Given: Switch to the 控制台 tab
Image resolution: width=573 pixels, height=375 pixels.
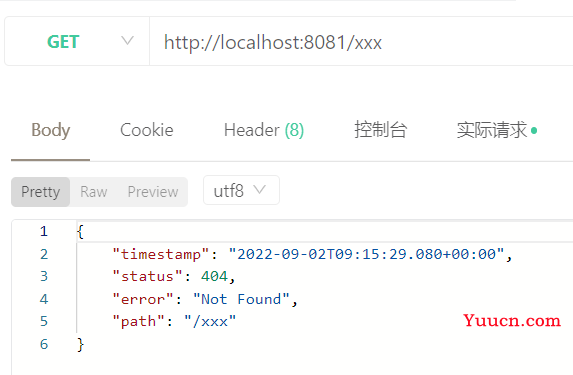Looking at the screenshot, I should pos(380,130).
